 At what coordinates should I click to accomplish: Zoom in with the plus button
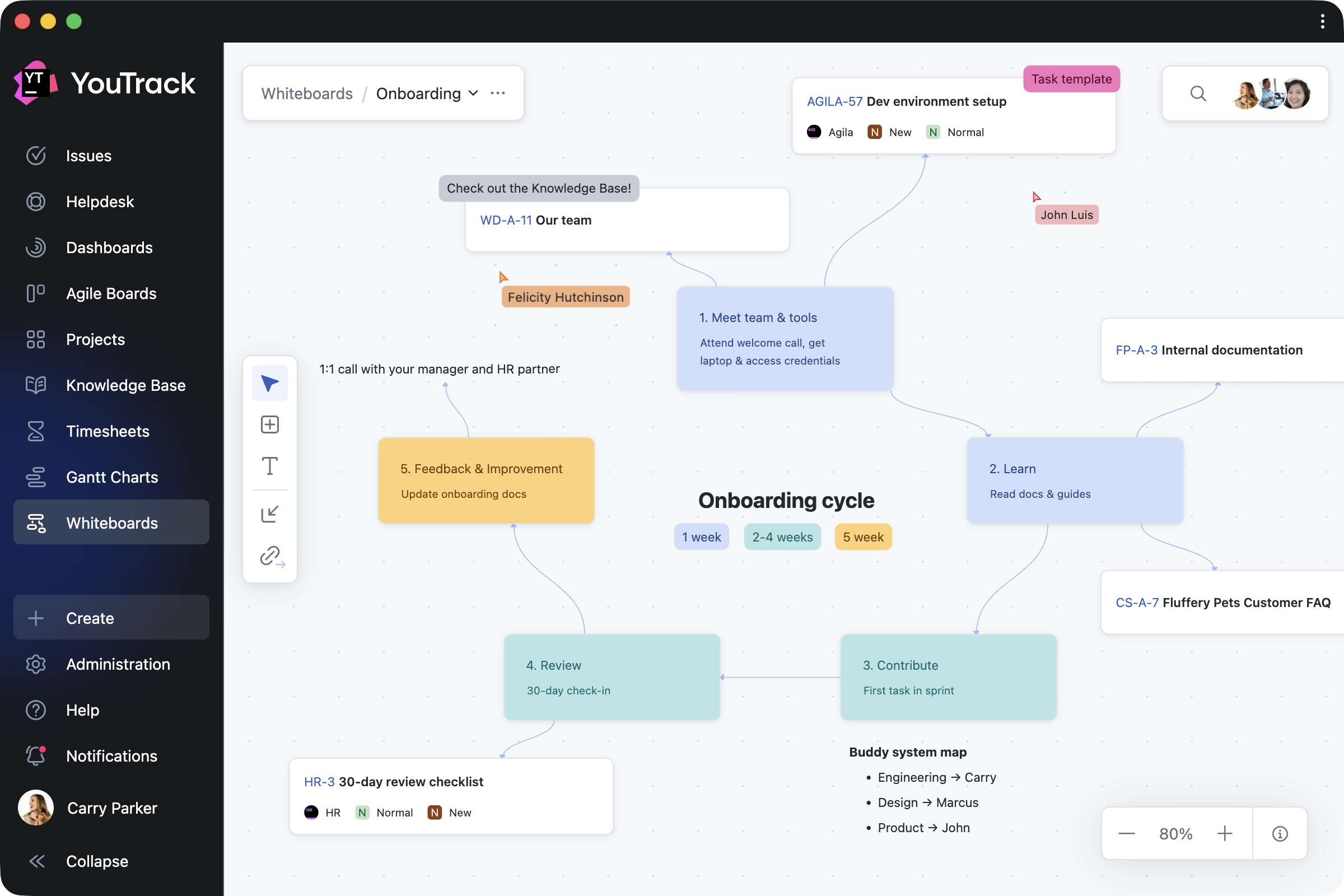tap(1225, 834)
